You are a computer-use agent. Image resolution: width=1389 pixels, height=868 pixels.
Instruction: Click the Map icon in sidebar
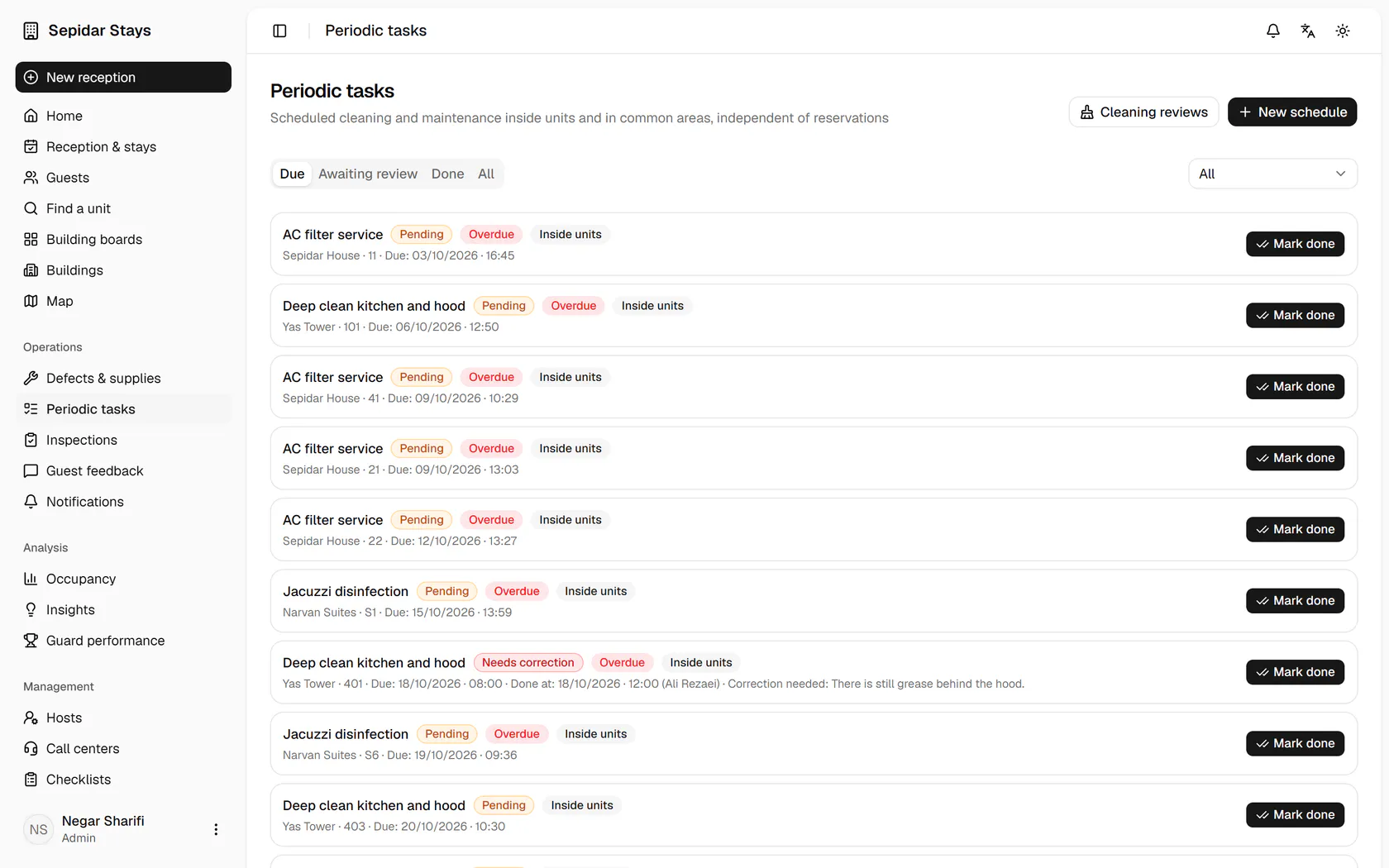click(x=31, y=301)
